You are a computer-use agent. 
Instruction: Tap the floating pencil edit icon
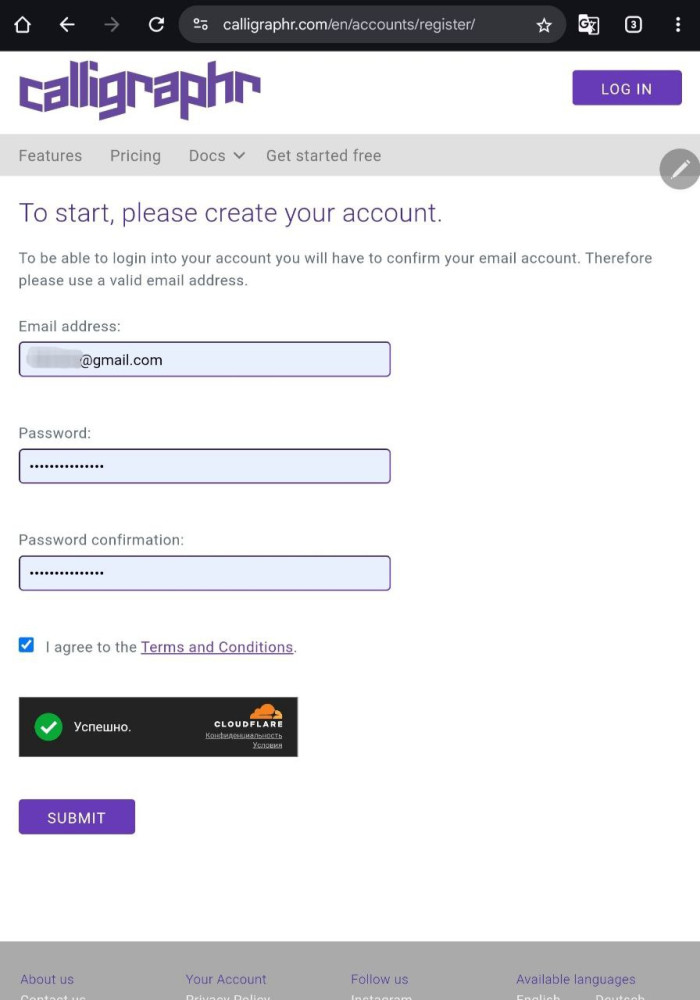point(680,169)
